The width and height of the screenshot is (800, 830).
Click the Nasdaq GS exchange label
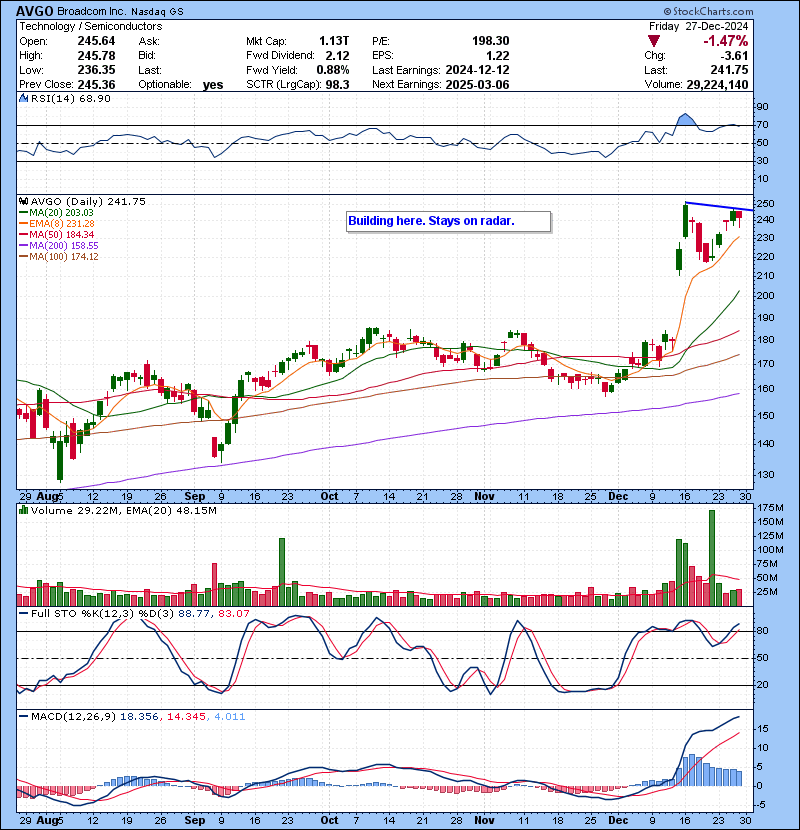tap(157, 12)
